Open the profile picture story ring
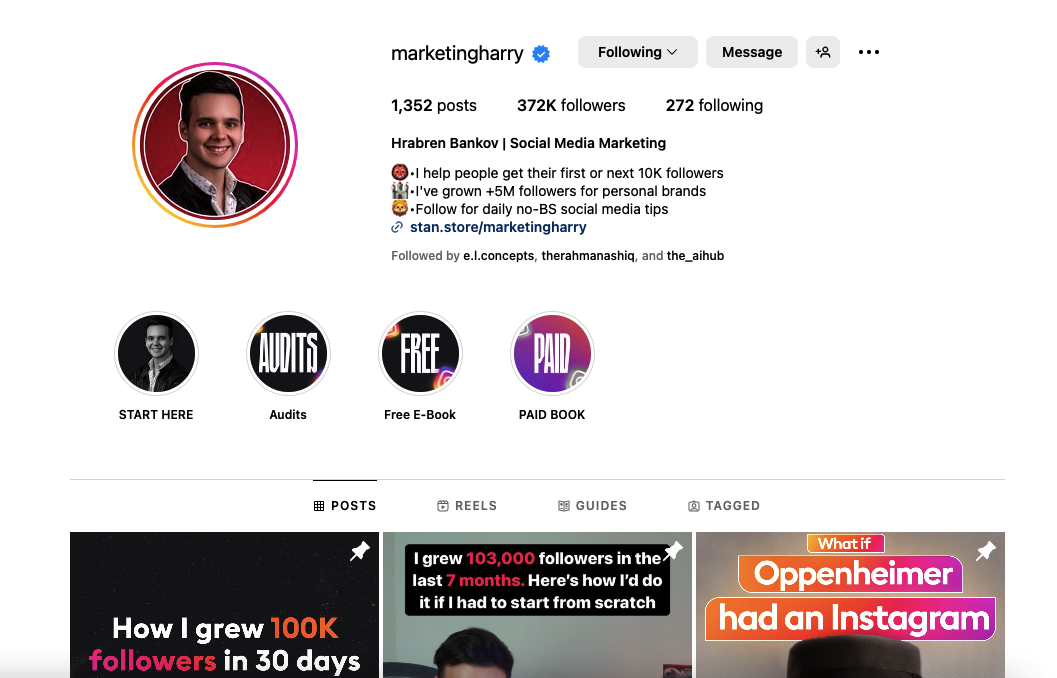 pos(215,145)
